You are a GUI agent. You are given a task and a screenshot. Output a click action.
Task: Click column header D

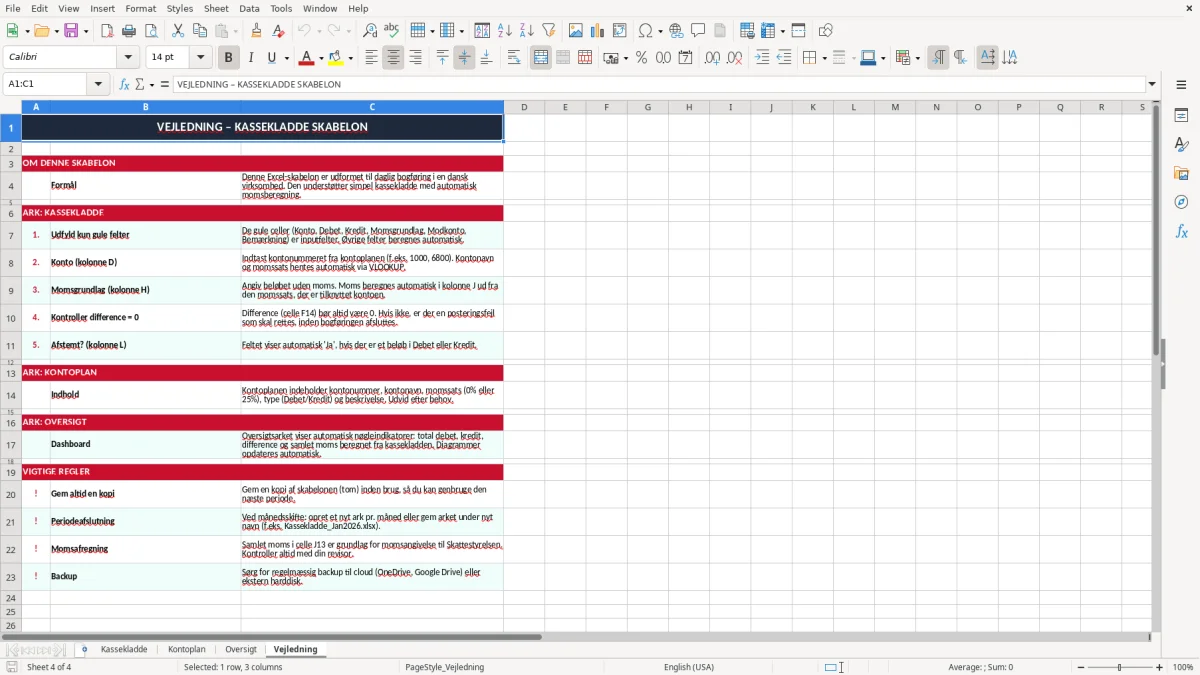tap(524, 107)
